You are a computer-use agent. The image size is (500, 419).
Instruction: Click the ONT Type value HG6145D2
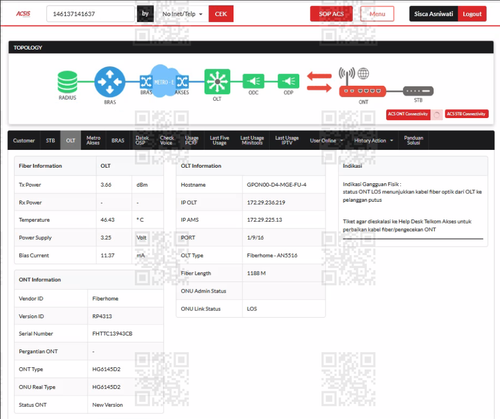106,369
